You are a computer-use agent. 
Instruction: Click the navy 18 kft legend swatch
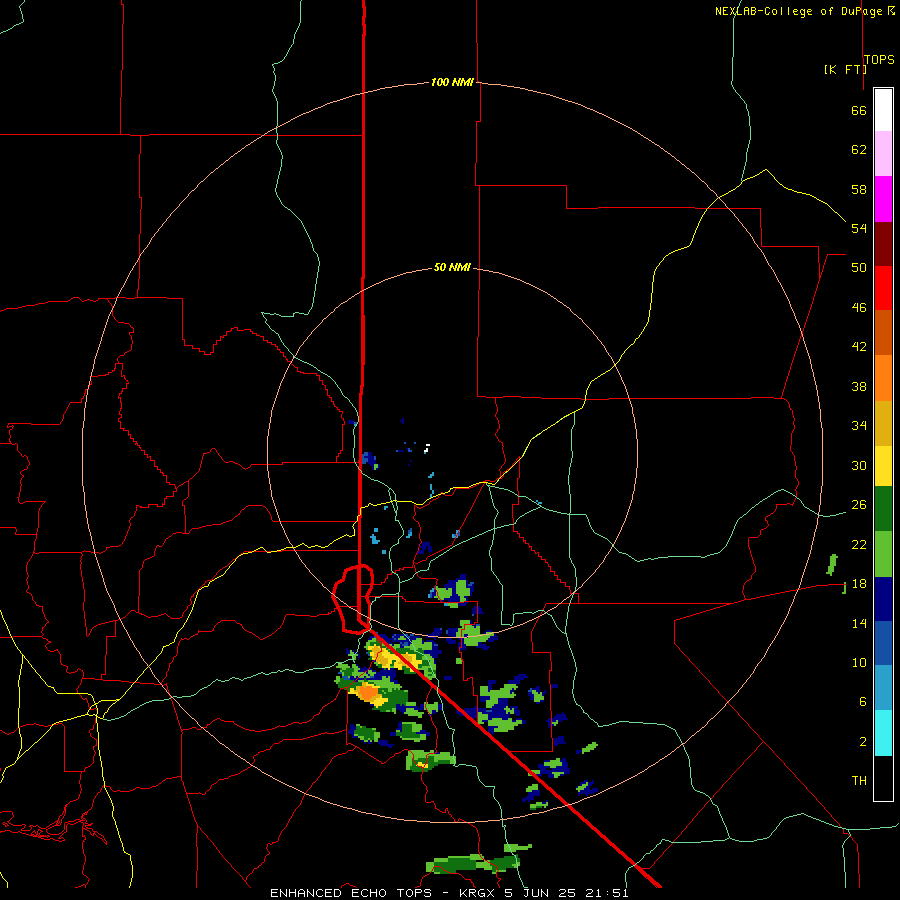point(883,599)
